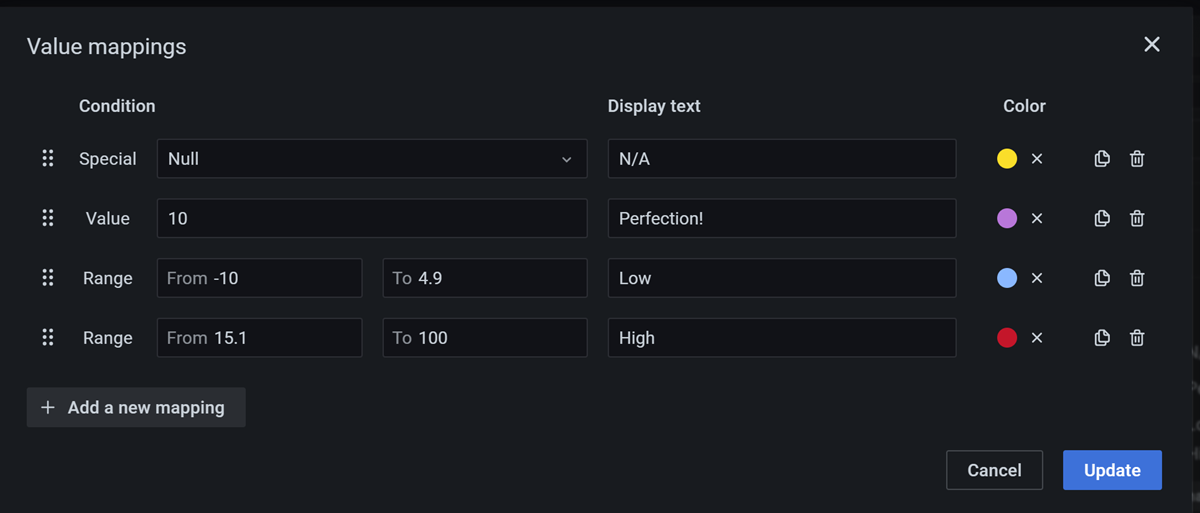Duplicate the Low range mapping

coord(1102,278)
